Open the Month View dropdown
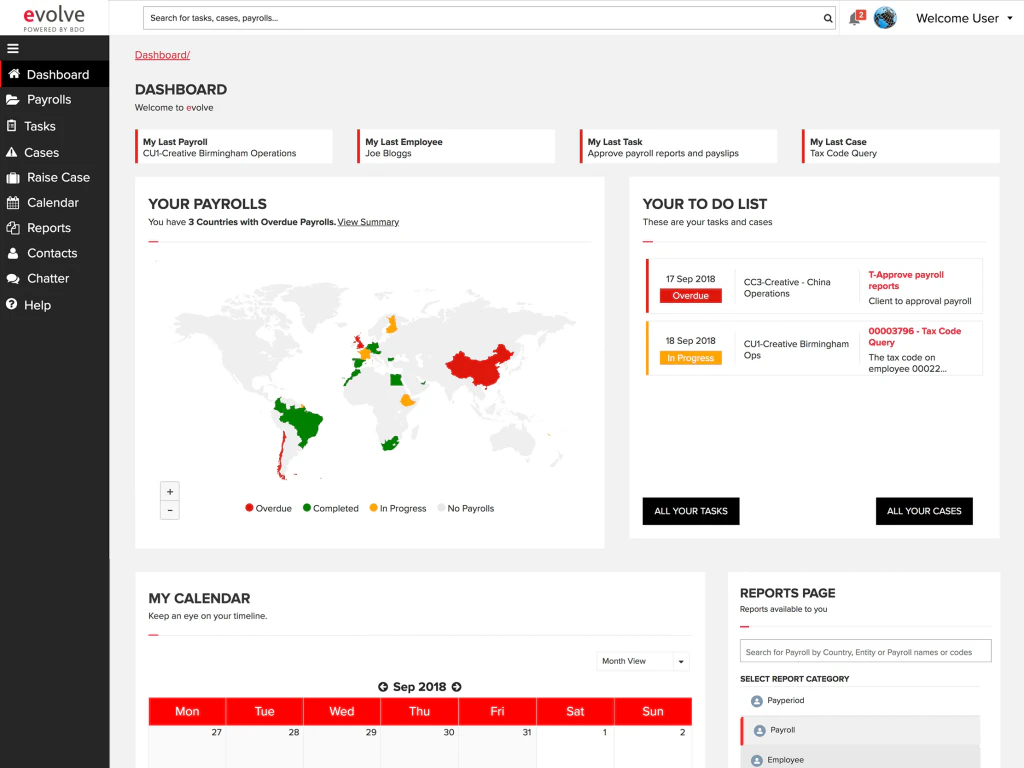The height and width of the screenshot is (768, 1024). coord(643,661)
